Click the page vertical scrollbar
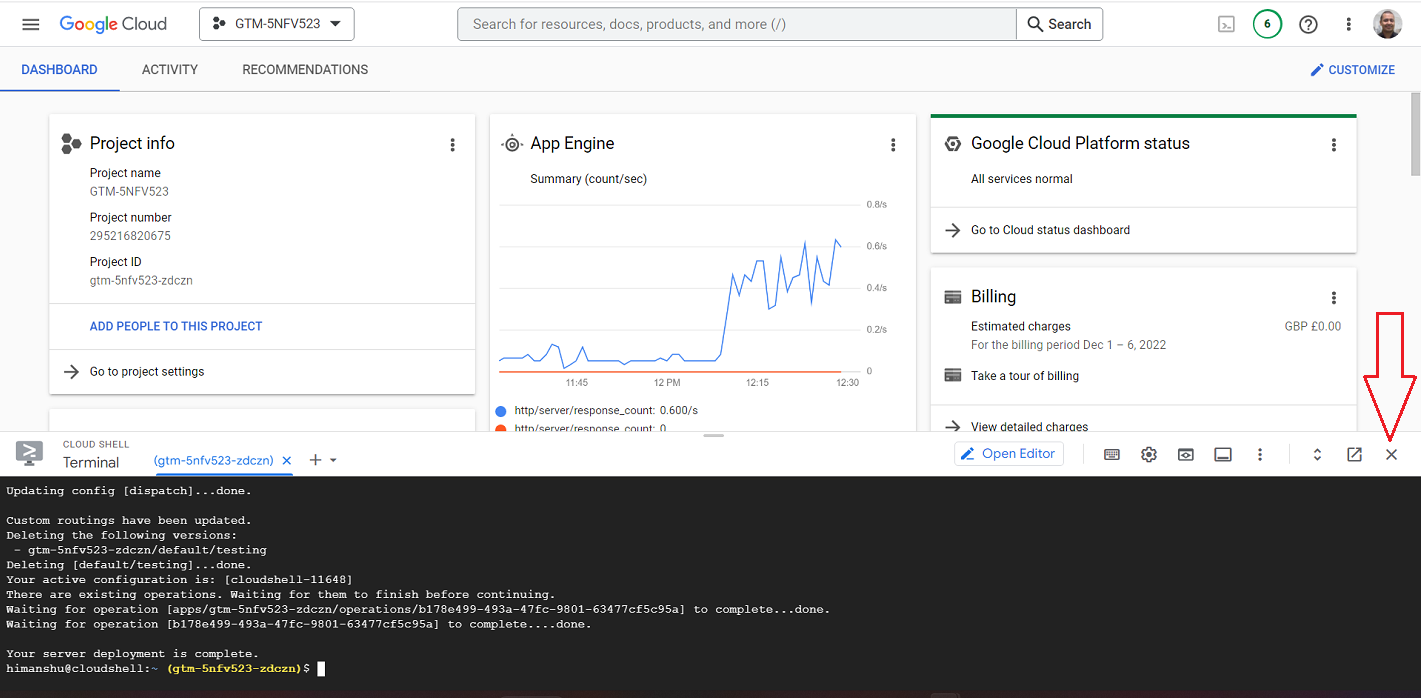1421x698 pixels. point(1415,133)
